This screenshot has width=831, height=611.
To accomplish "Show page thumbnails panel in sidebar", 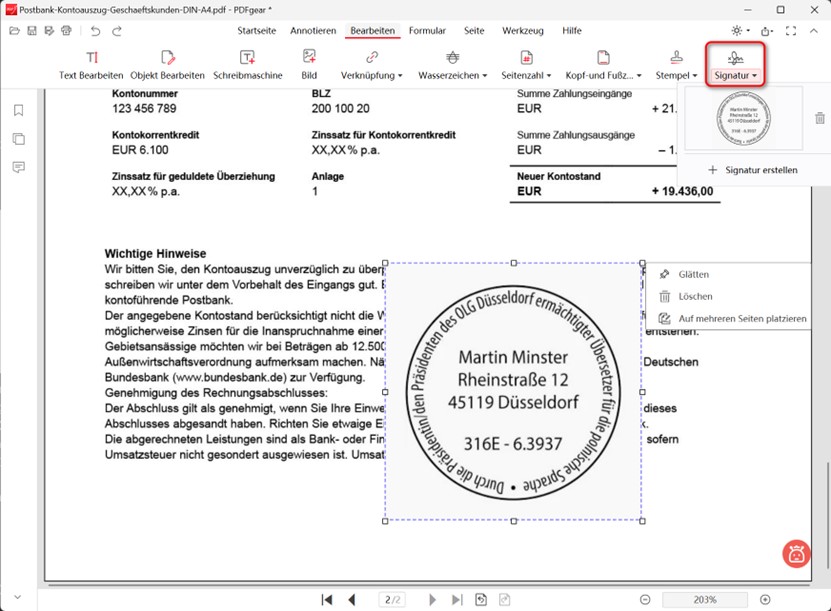I will [19, 139].
